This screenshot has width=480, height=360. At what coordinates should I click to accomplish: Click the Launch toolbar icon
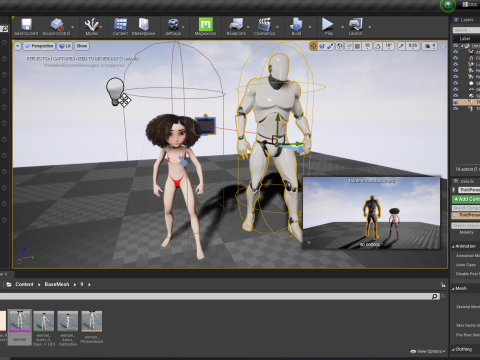pyautogui.click(x=356, y=27)
